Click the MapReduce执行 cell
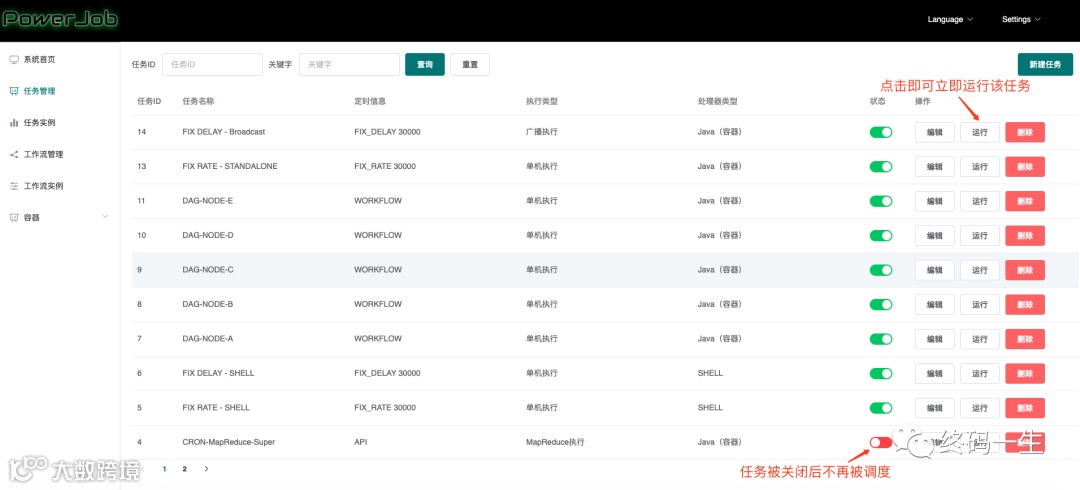1080x490 pixels. [x=555, y=442]
